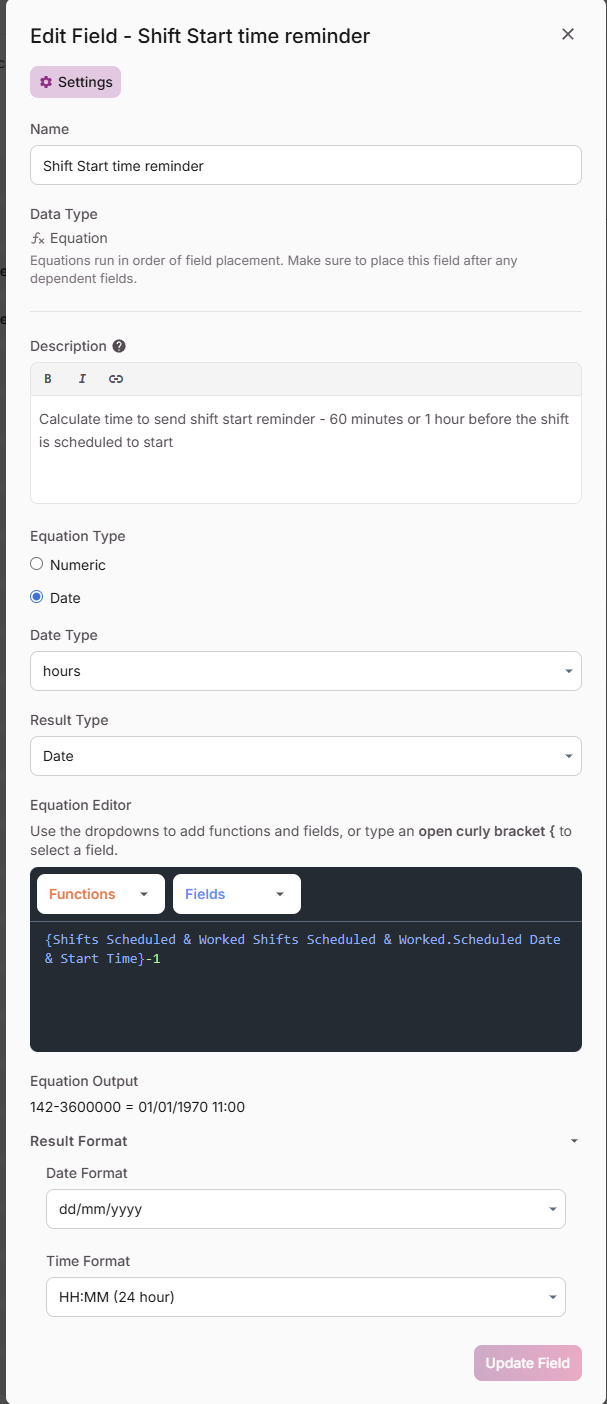The image size is (607, 1404).
Task: Click the bold formatting icon
Action: (48, 379)
